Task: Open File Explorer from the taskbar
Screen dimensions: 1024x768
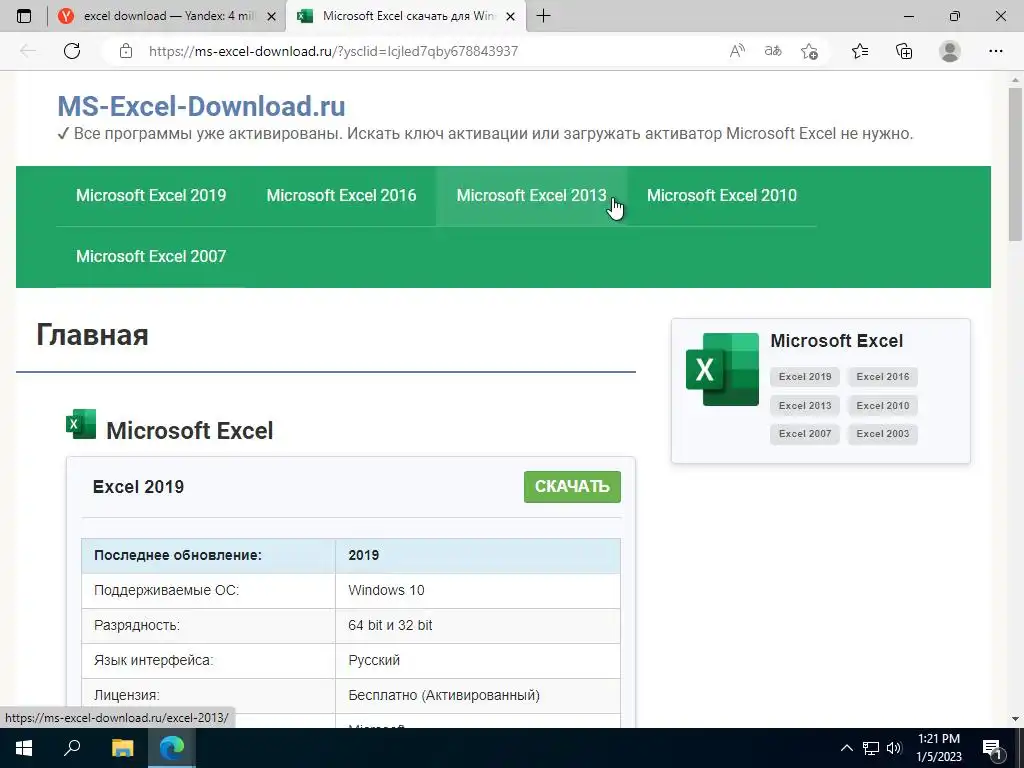Action: coord(122,748)
